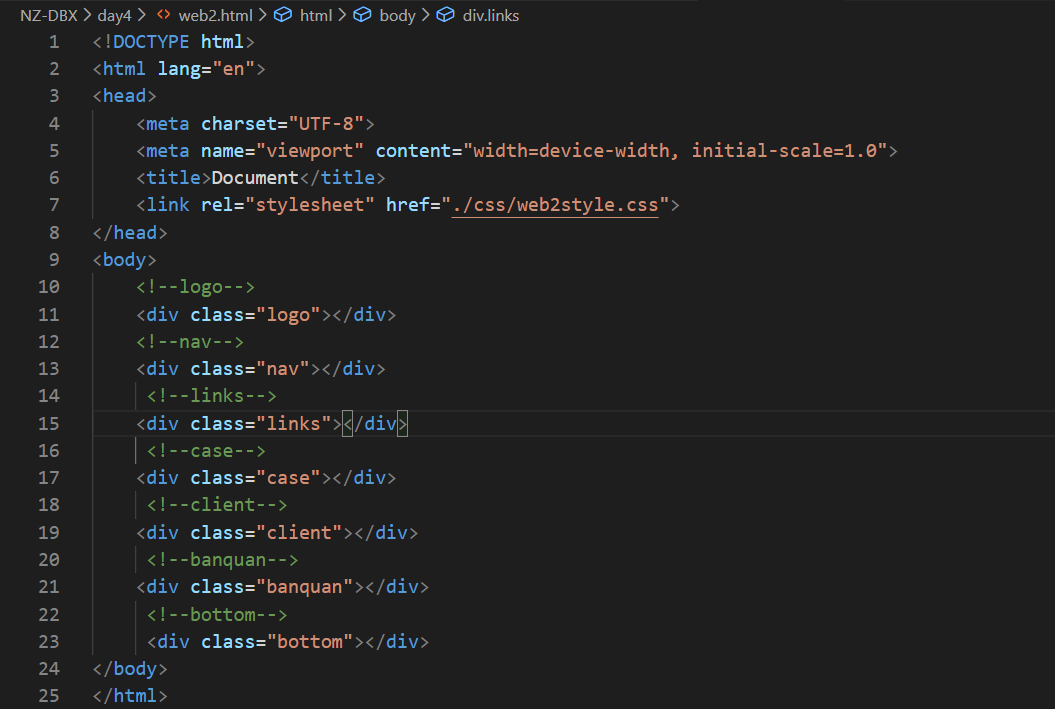
Task: Click the title text Document
Action: [x=255, y=178]
